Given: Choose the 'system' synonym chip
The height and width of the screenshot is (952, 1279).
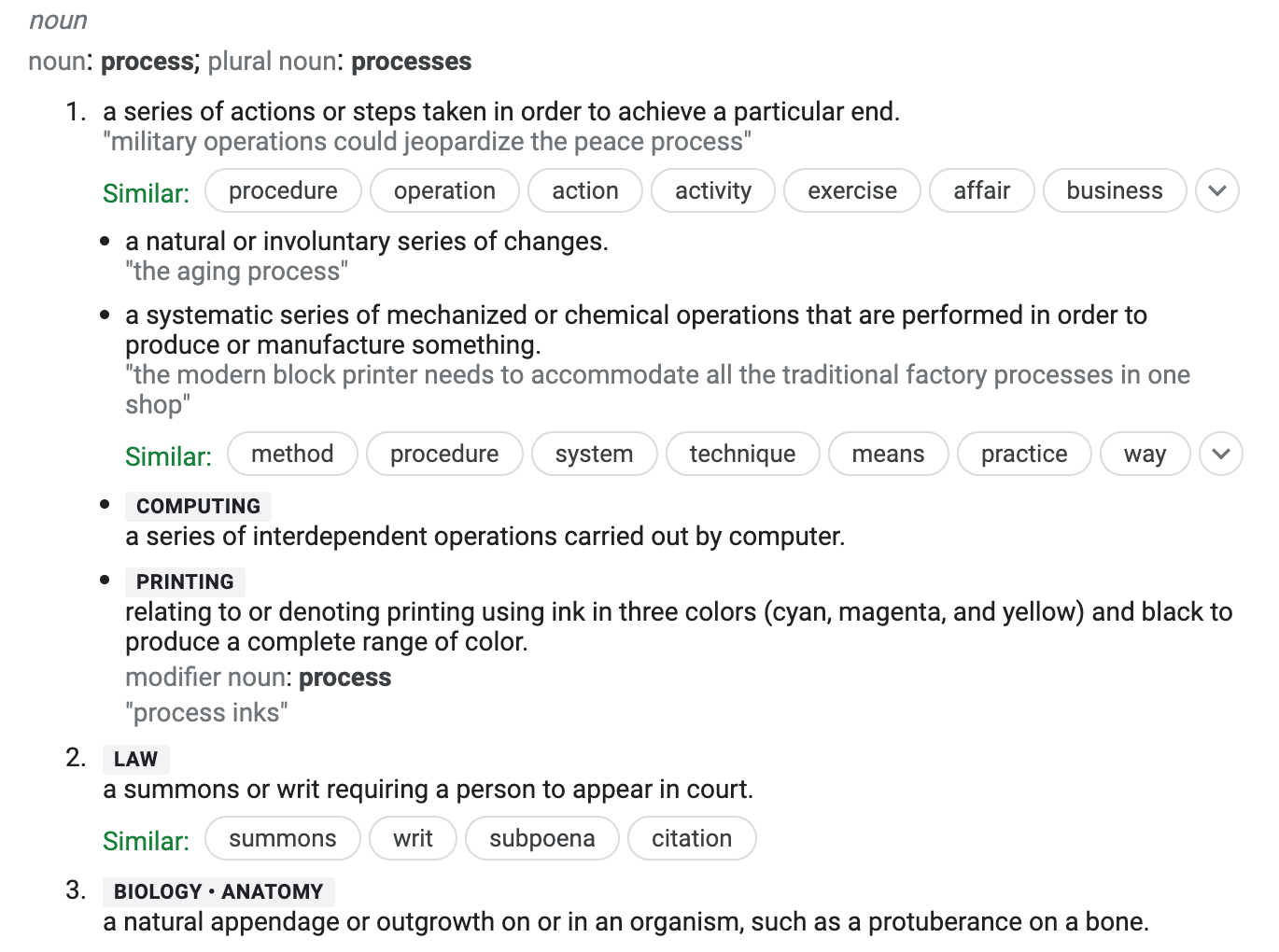Looking at the screenshot, I should coord(594,454).
